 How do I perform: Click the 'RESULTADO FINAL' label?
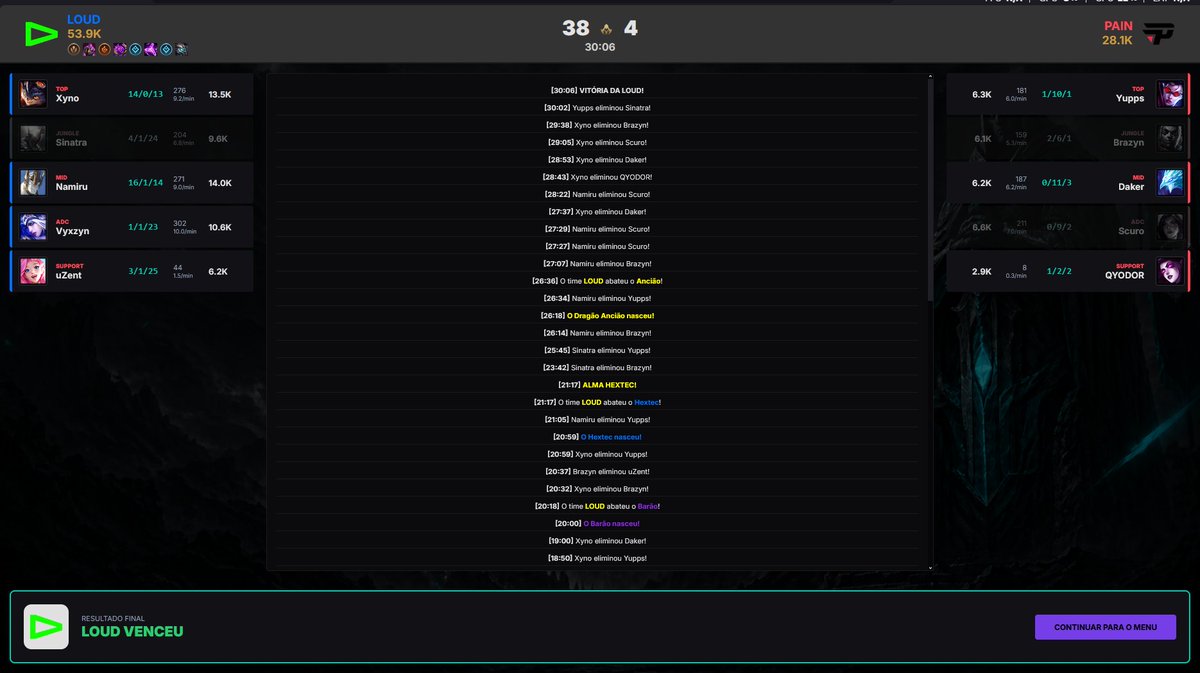(x=113, y=618)
